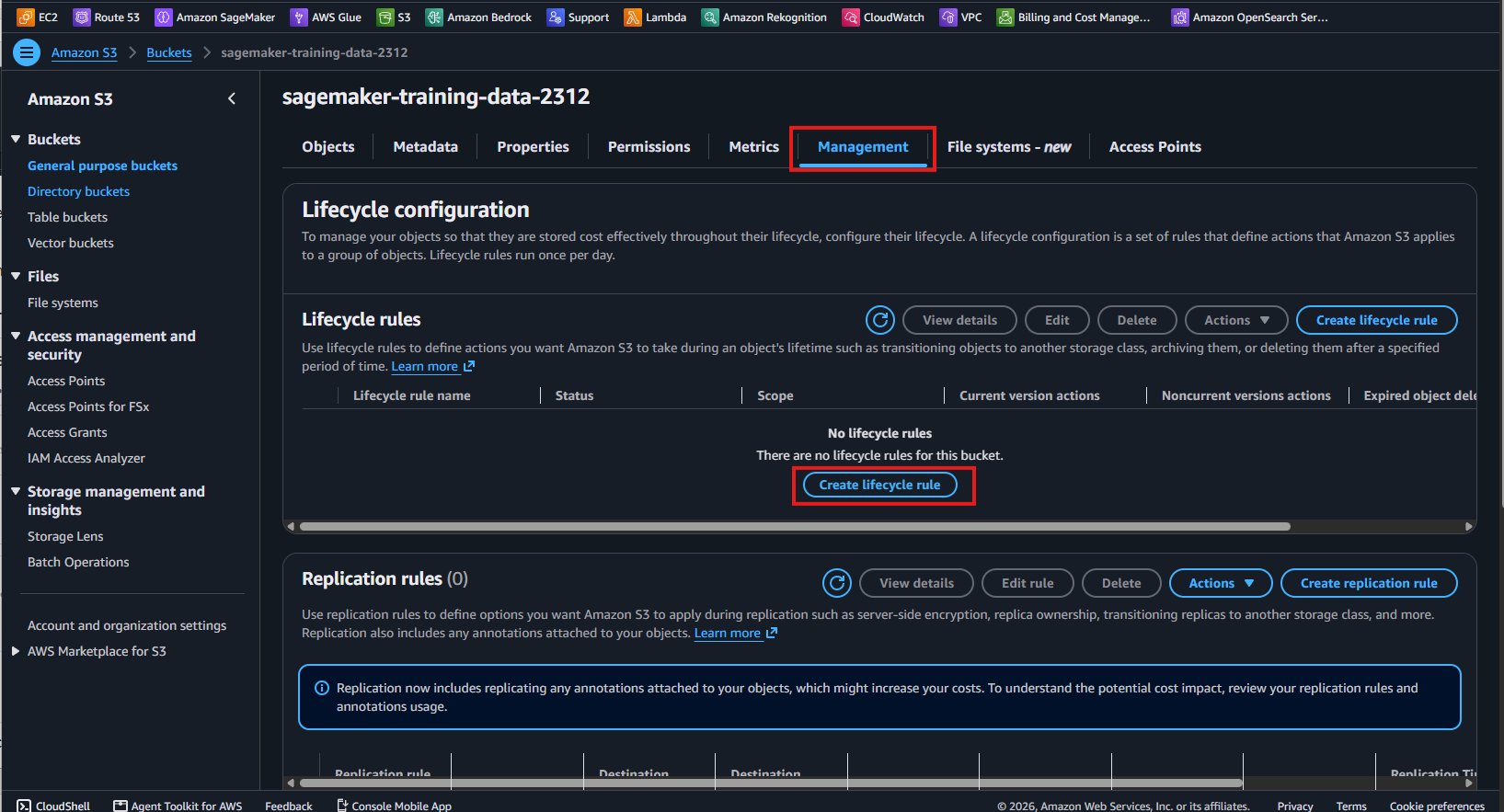This screenshot has width=1504, height=812.
Task: Open the Lifecycle rules Actions dropdown
Action: [1236, 320]
